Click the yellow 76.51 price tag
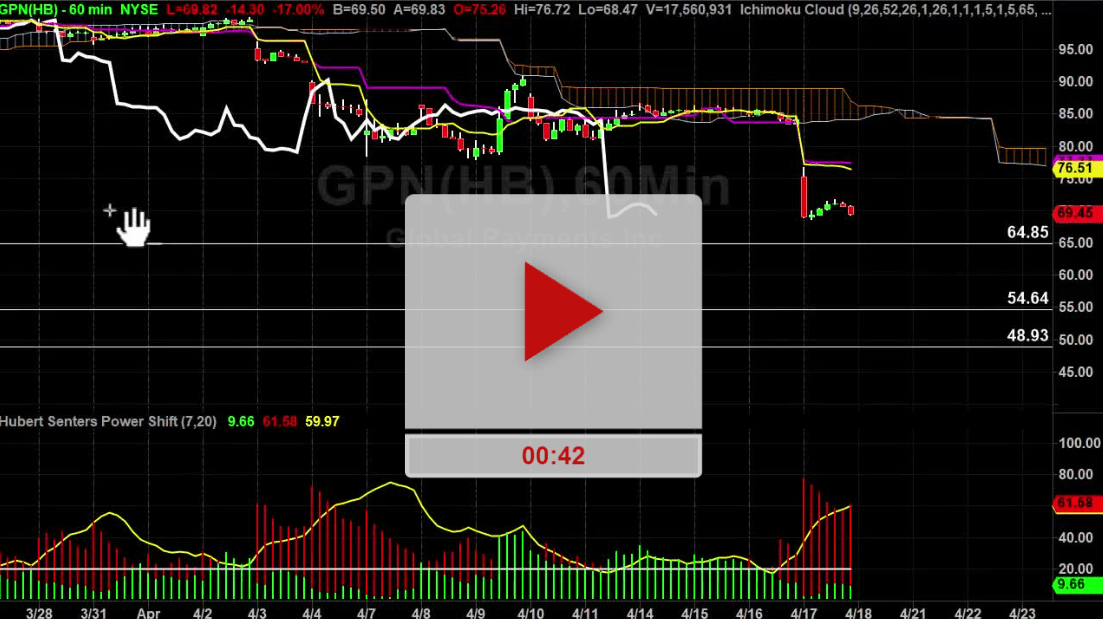 coord(1076,168)
